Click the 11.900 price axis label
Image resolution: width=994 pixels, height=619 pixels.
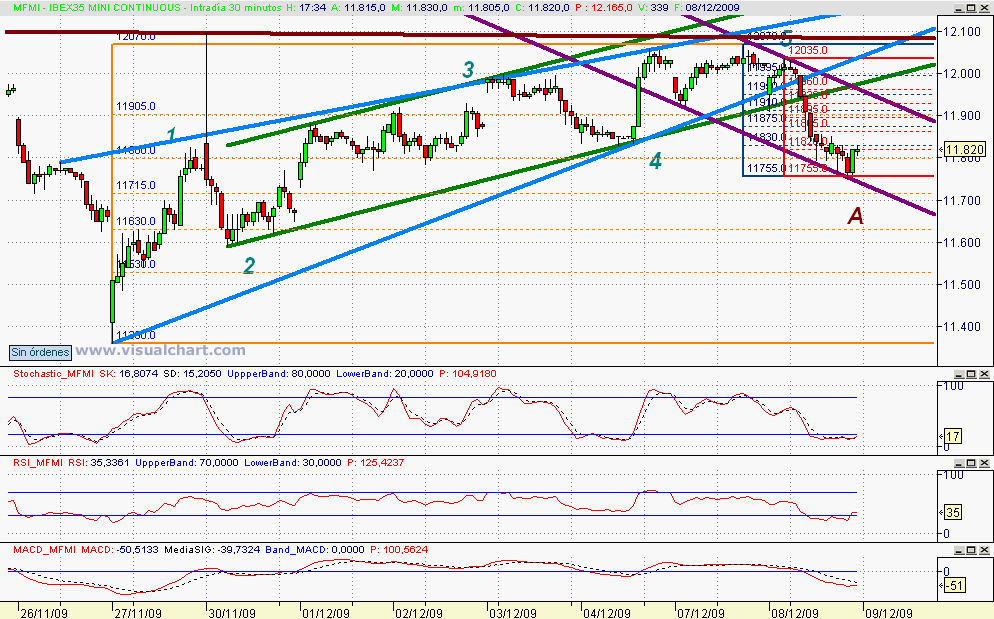[x=962, y=116]
